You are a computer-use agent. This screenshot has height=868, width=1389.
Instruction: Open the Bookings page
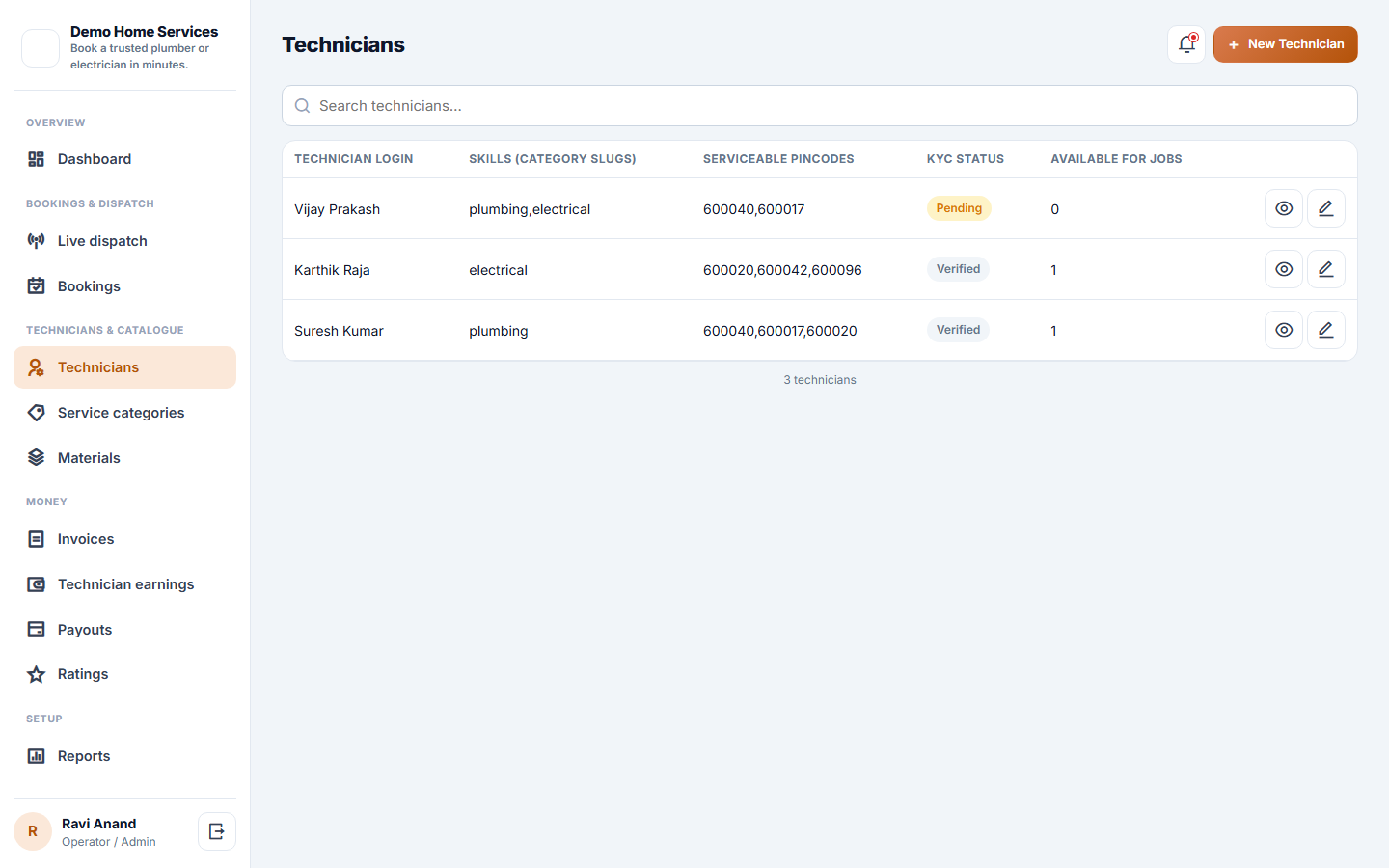tap(124, 286)
